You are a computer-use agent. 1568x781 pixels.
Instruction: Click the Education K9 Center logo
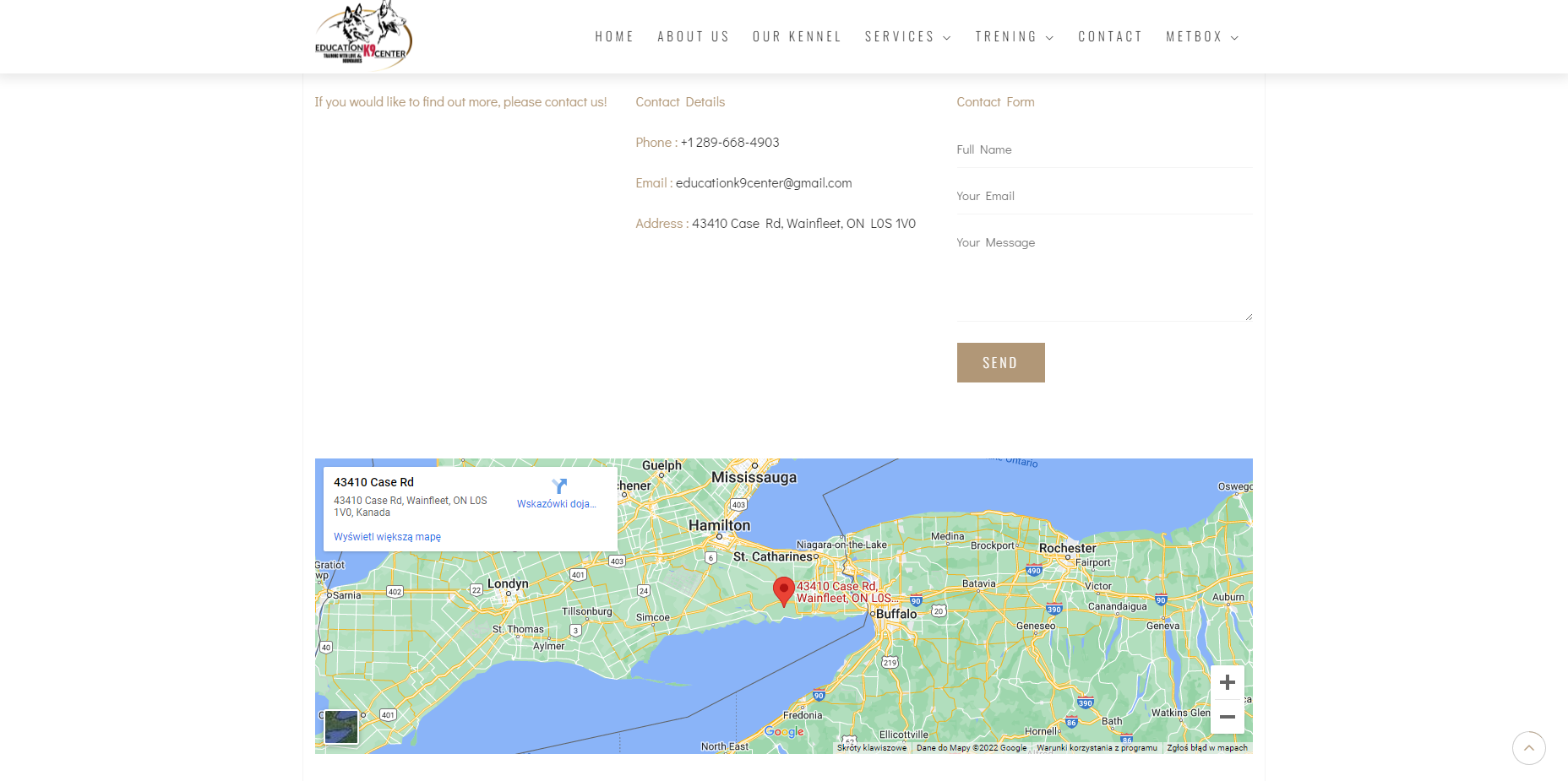tap(363, 35)
